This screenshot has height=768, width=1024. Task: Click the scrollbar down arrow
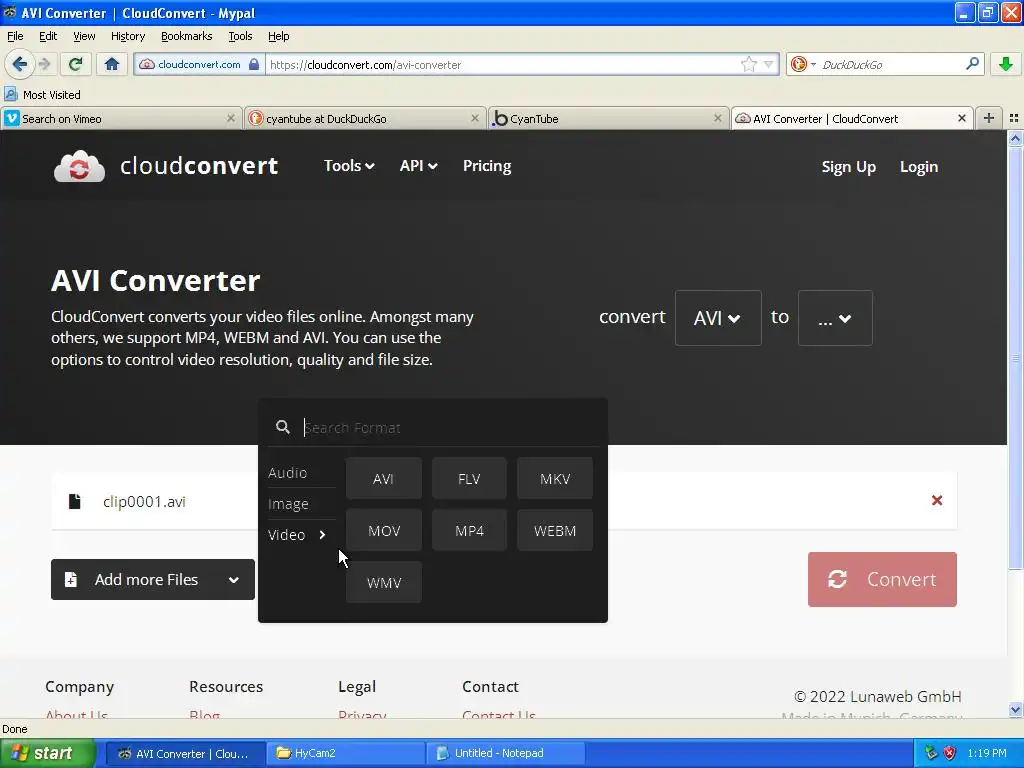(x=1015, y=709)
